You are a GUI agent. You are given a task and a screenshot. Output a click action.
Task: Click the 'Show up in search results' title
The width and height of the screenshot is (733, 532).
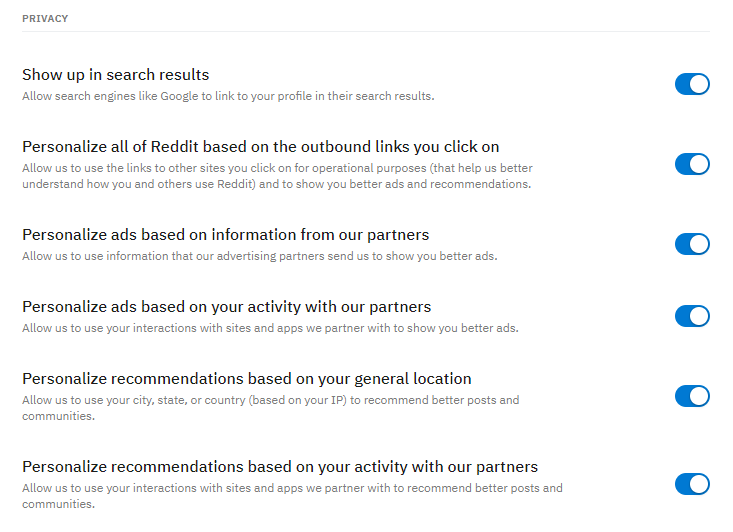click(116, 75)
